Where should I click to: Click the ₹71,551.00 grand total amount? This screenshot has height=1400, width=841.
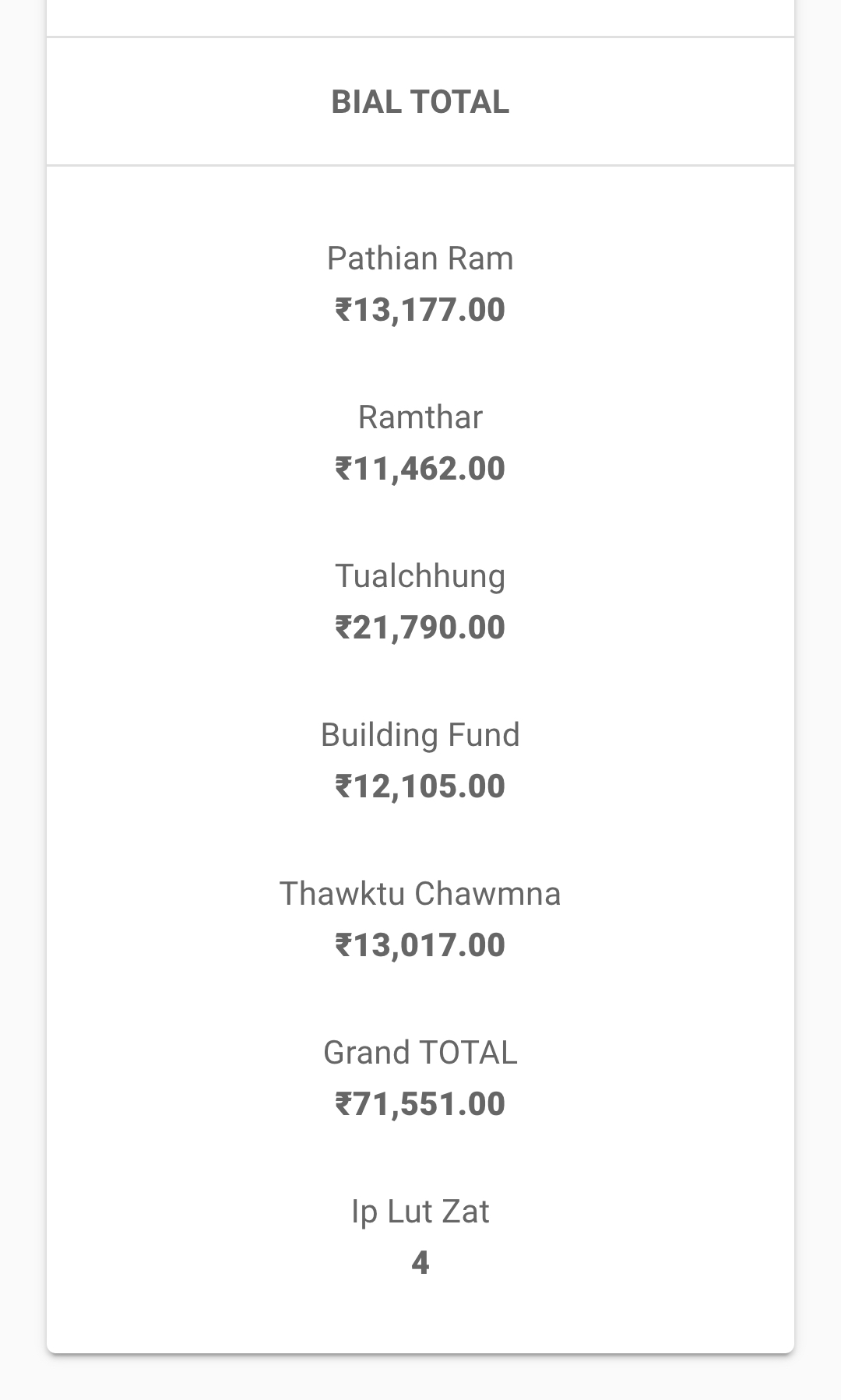coord(420,1104)
